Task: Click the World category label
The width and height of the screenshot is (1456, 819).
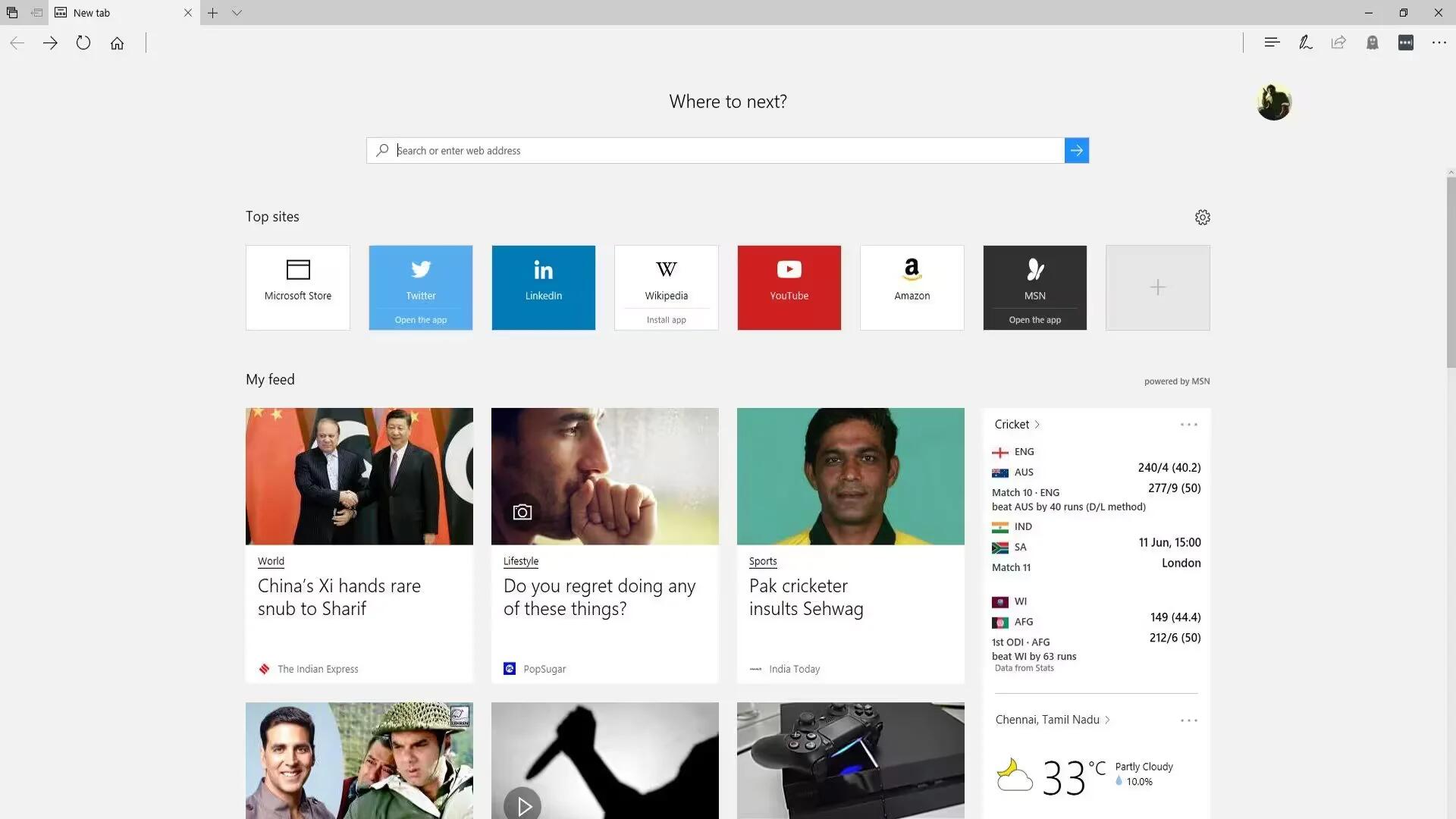Action: (x=271, y=561)
